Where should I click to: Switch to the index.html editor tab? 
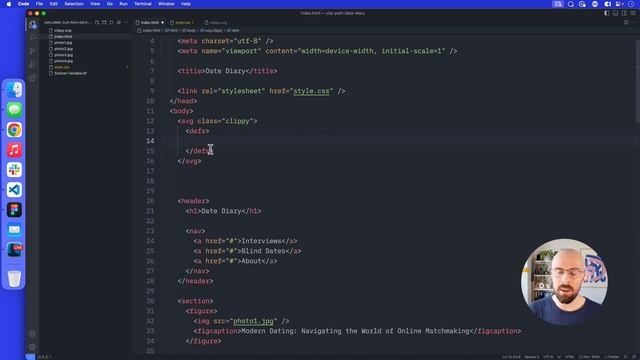tap(149, 22)
